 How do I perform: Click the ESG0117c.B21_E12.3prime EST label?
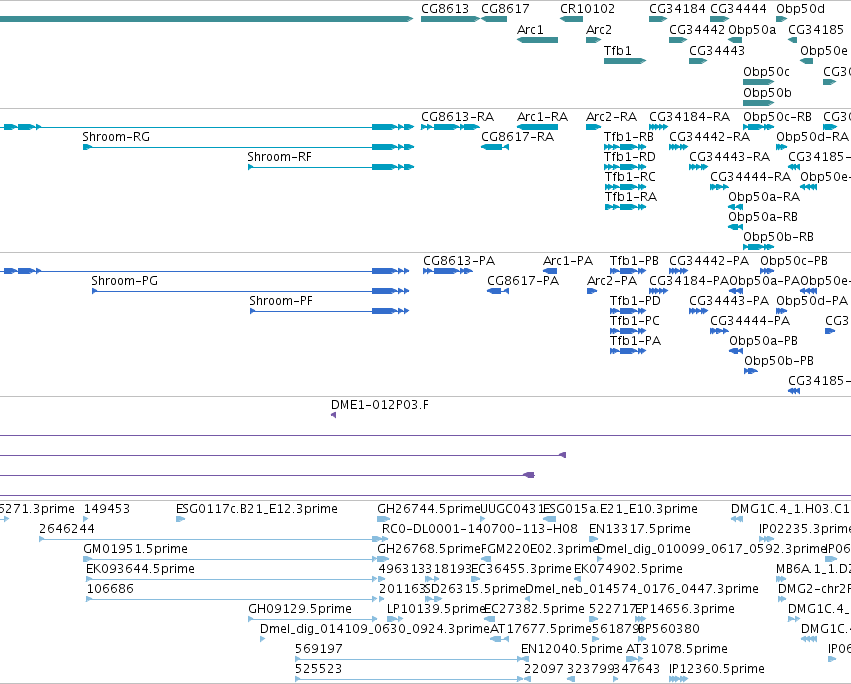coord(257,509)
